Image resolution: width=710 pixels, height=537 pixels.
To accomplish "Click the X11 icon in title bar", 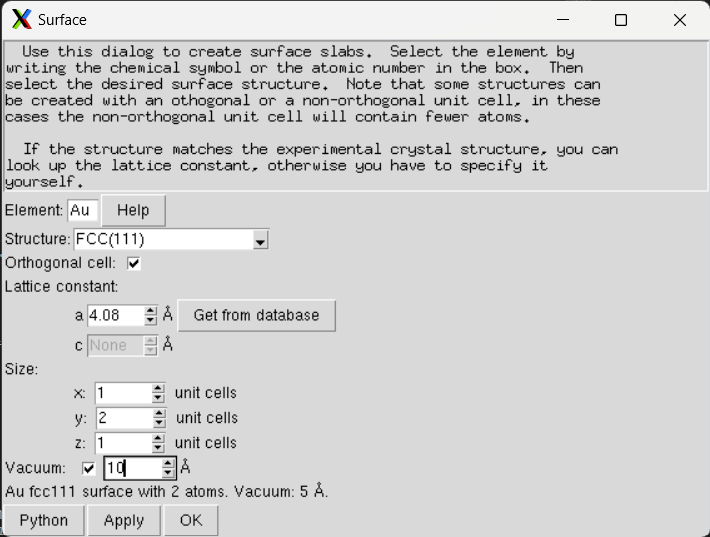I will click(20, 20).
